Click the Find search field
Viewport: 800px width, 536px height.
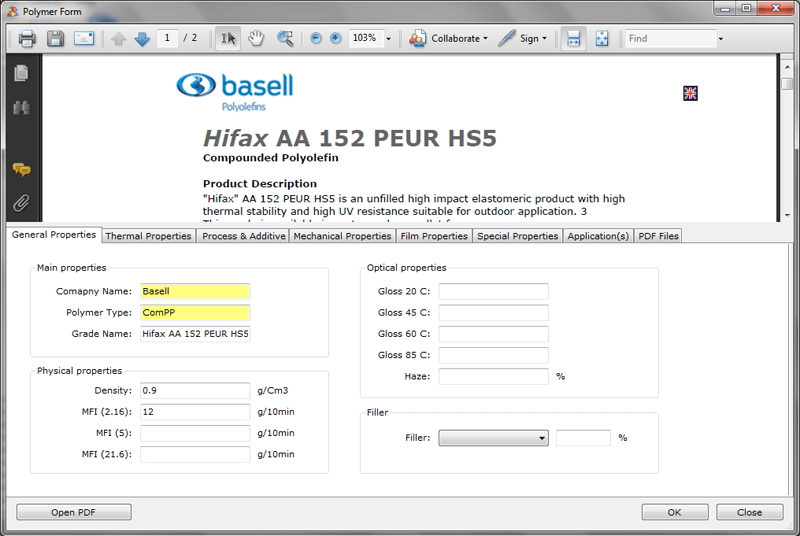pyautogui.click(x=670, y=39)
